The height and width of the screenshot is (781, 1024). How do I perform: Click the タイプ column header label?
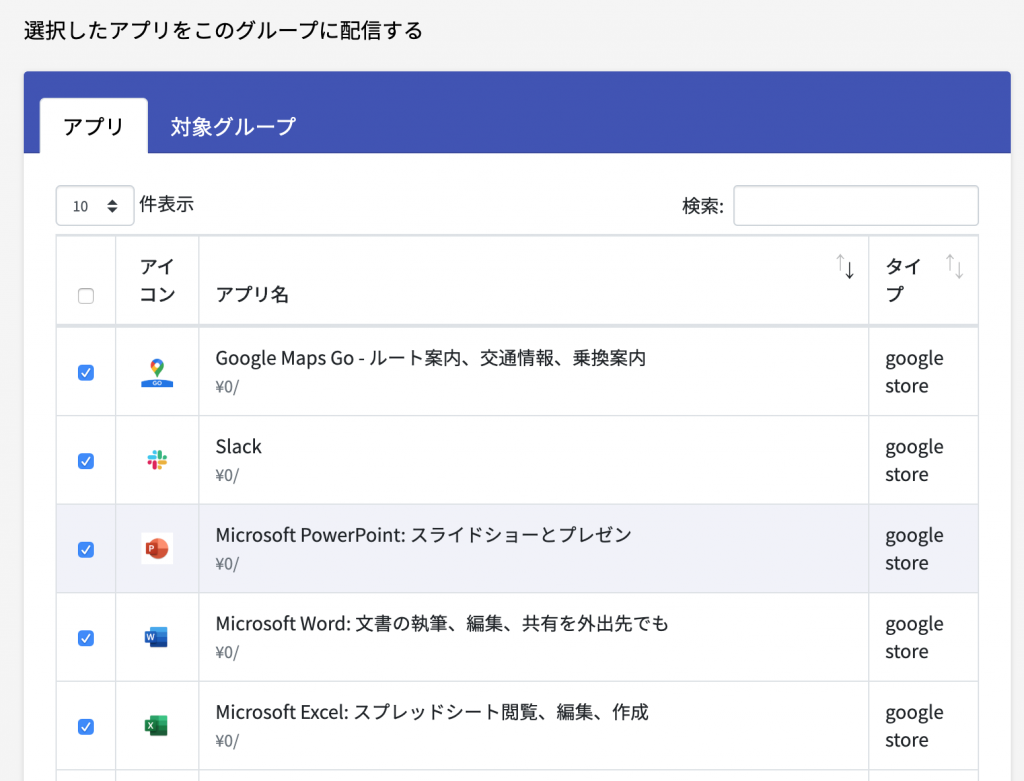pos(904,280)
